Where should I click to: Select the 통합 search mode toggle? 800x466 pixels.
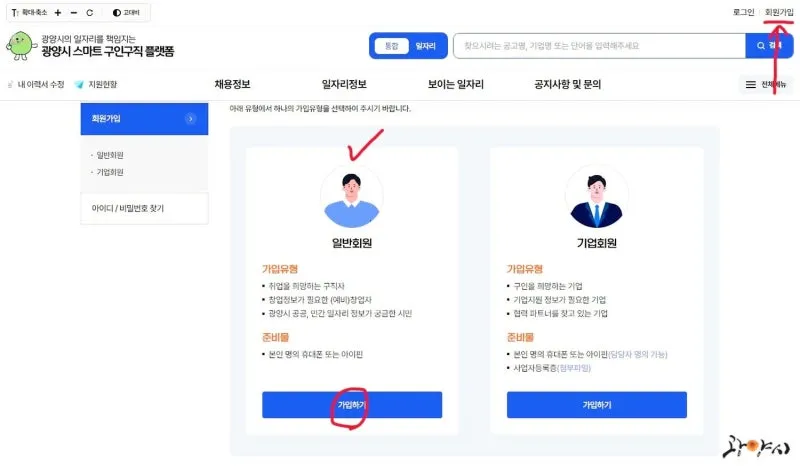coord(391,46)
